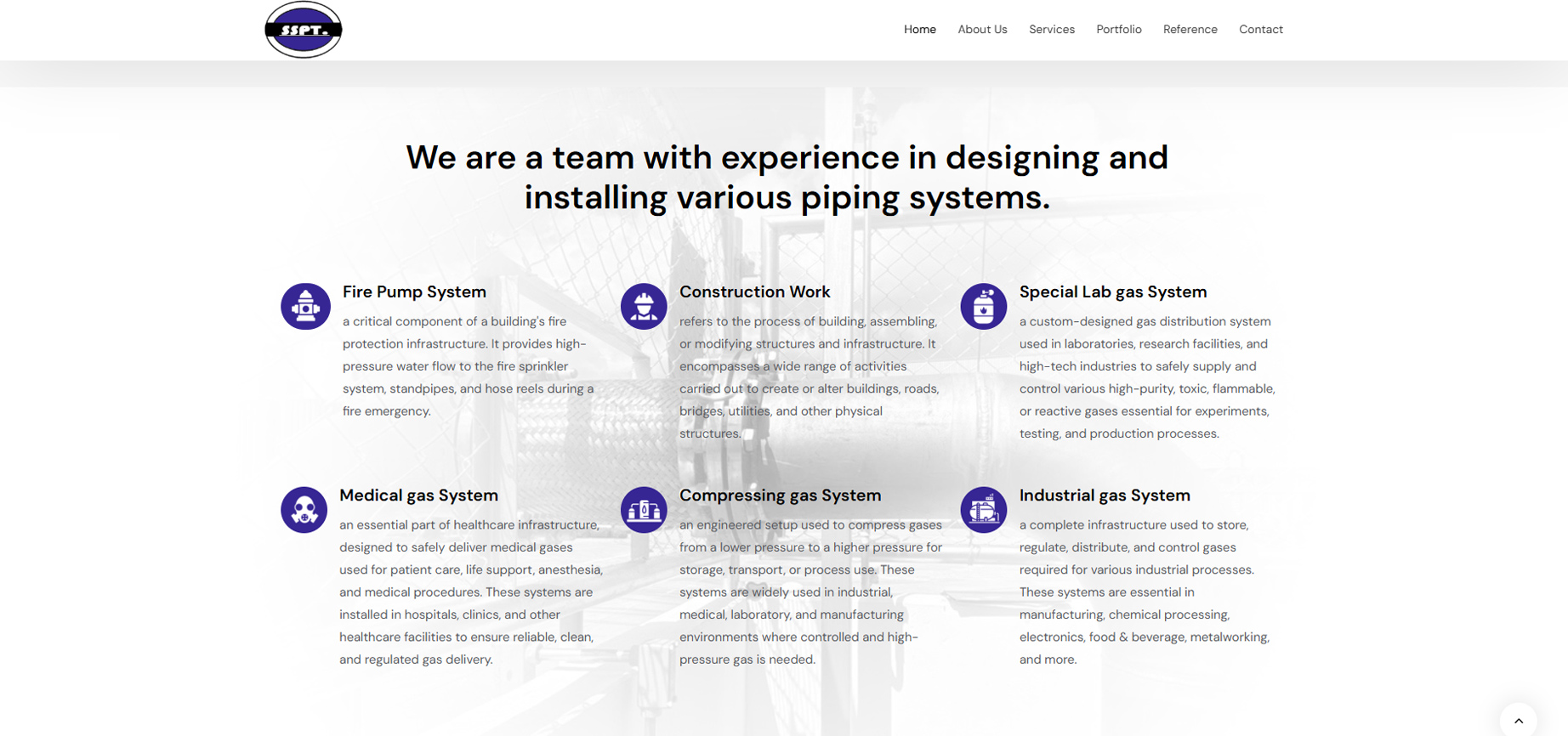
Task: Click the Construction Work heading
Action: coord(754,292)
